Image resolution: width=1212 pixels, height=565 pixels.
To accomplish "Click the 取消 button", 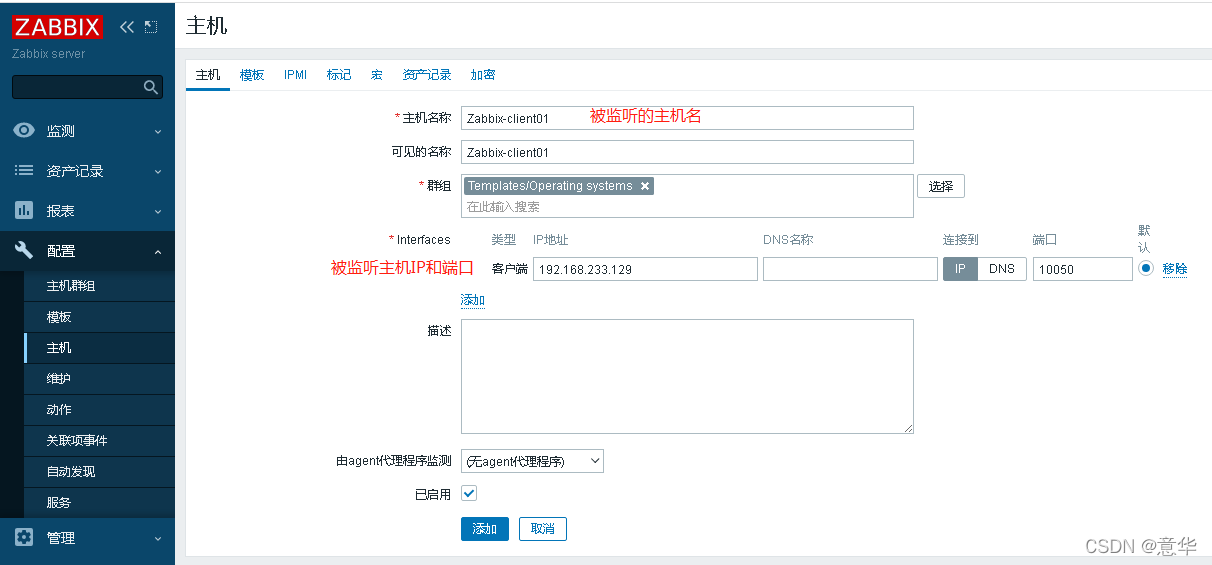I will click(x=543, y=529).
